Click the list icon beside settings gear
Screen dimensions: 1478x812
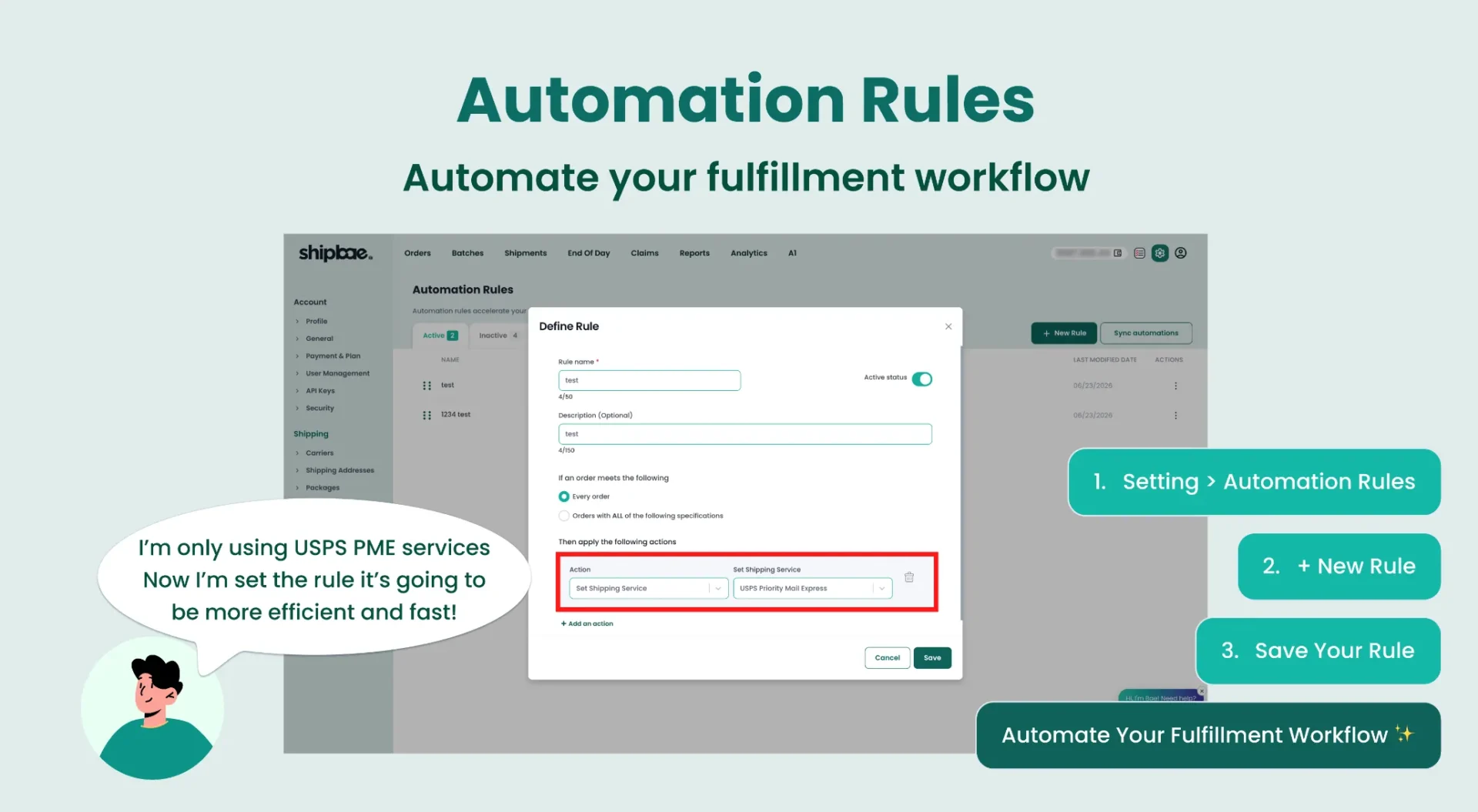click(x=1139, y=253)
